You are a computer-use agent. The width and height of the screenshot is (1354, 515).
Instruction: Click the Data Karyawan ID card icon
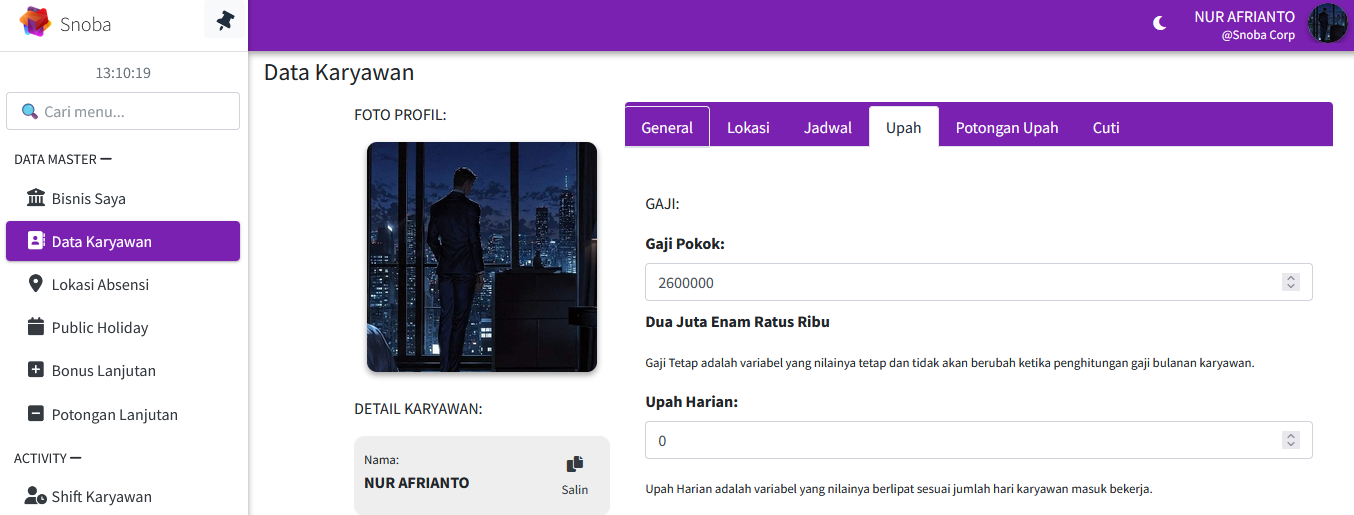tap(36, 241)
